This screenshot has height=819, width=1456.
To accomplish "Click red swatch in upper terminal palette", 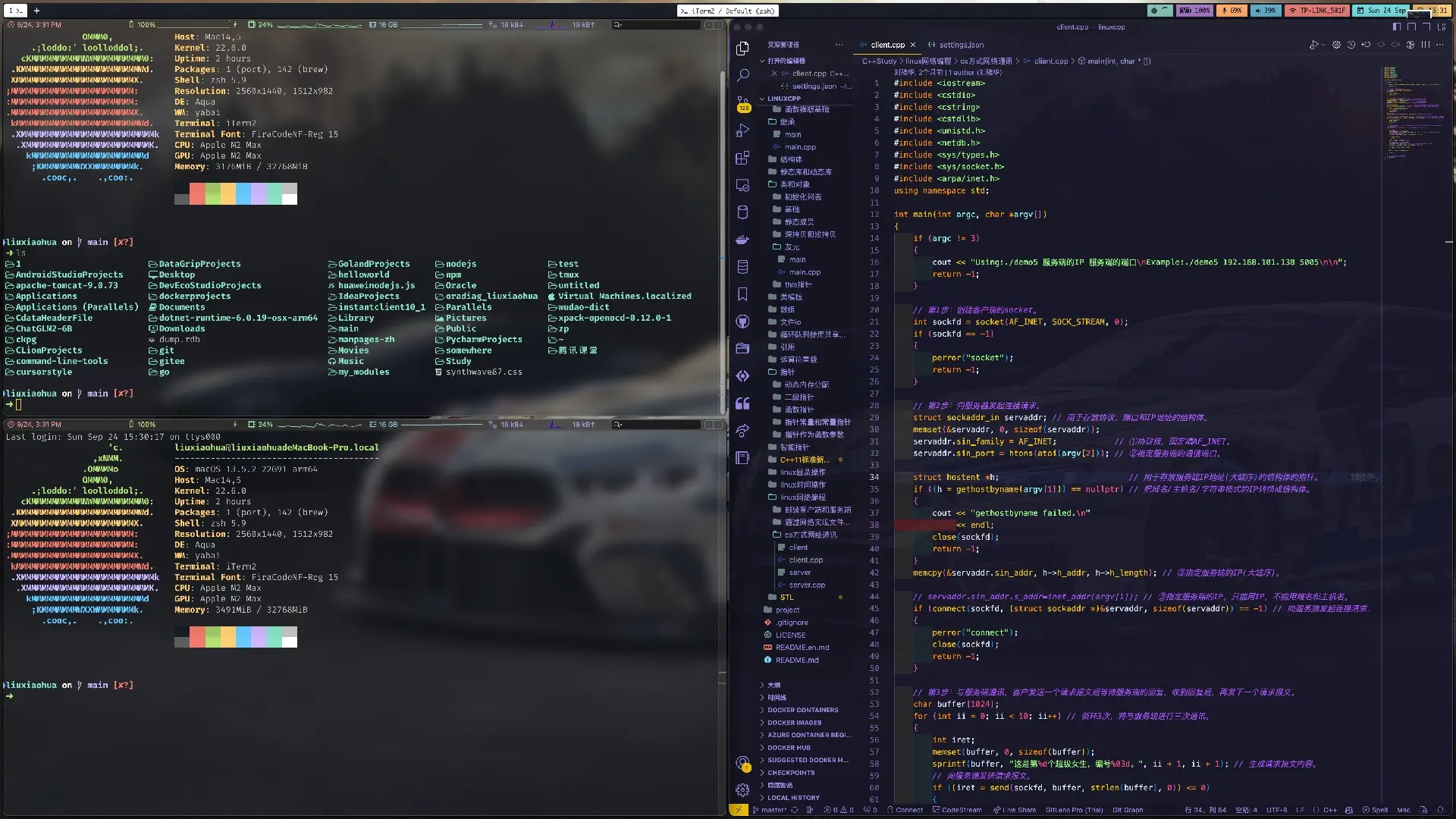I will pos(197,194).
